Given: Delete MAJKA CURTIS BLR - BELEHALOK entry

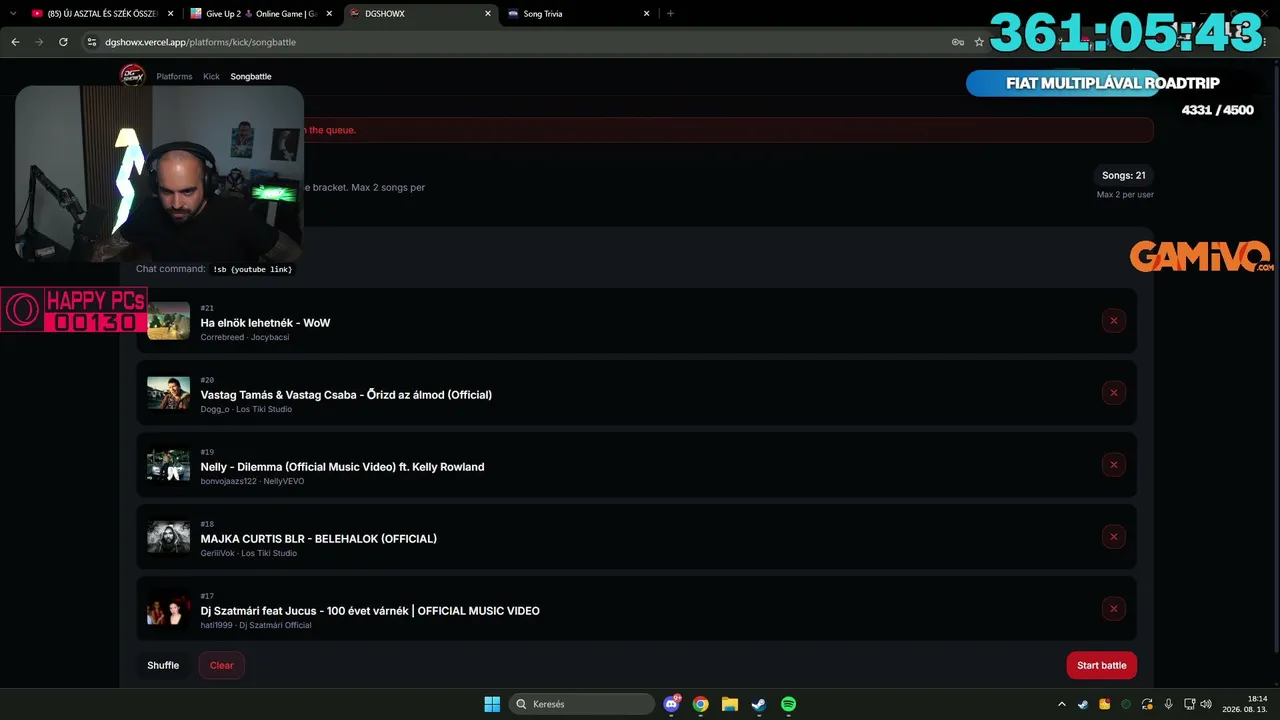Looking at the screenshot, I should [x=1113, y=537].
